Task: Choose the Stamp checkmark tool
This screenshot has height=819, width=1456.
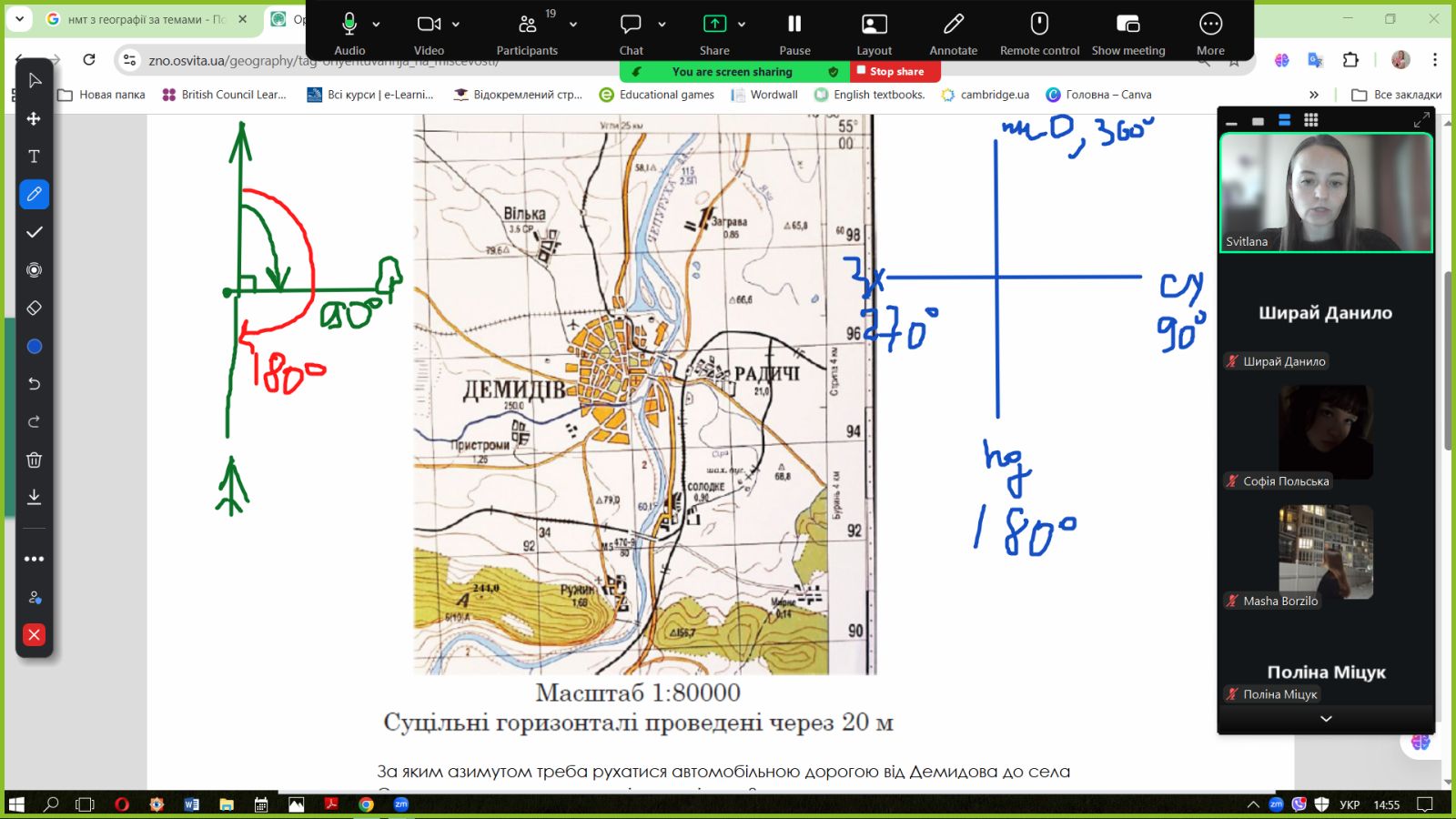Action: [34, 233]
